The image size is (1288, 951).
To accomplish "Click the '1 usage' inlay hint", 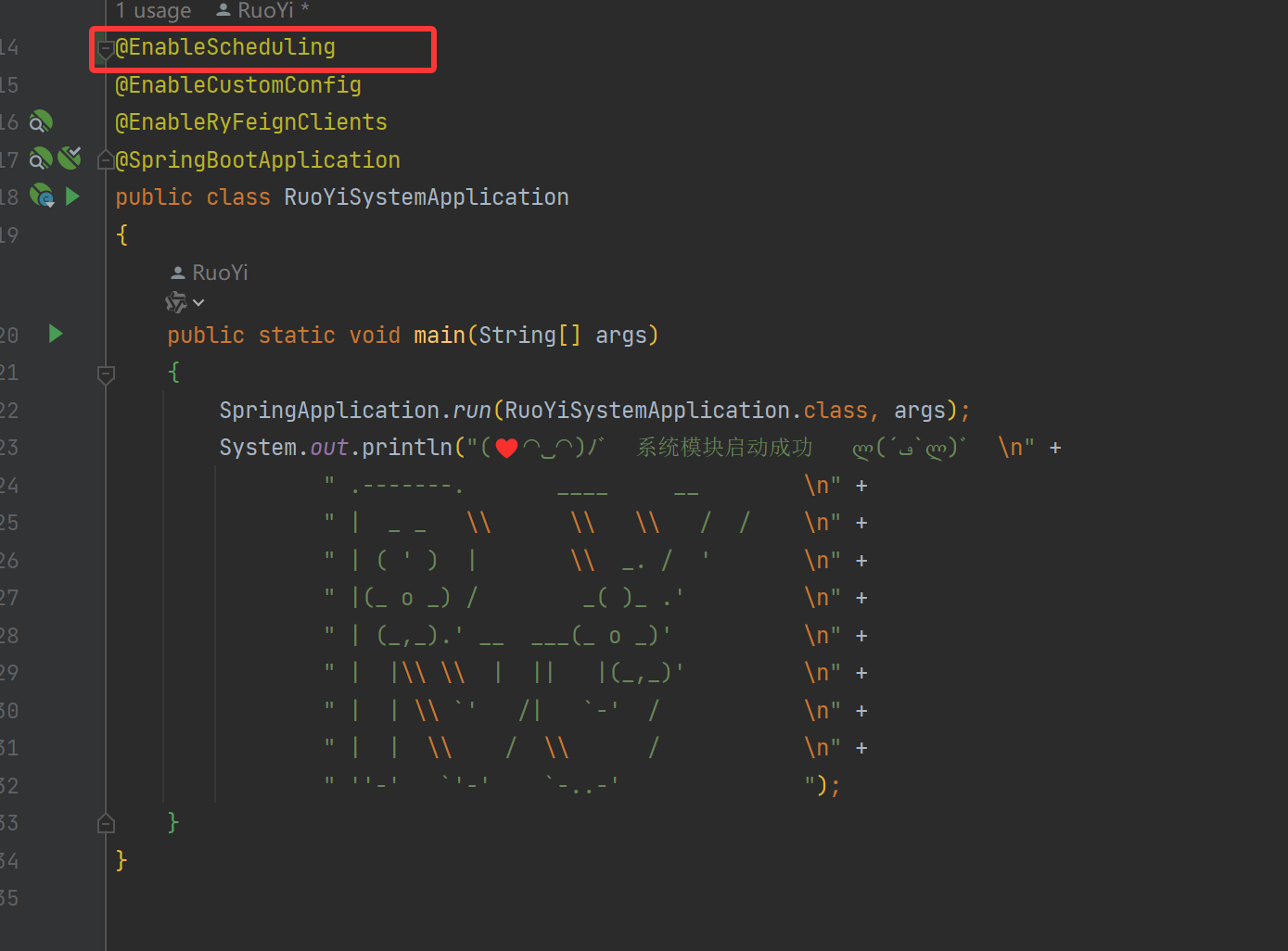I will (153, 11).
